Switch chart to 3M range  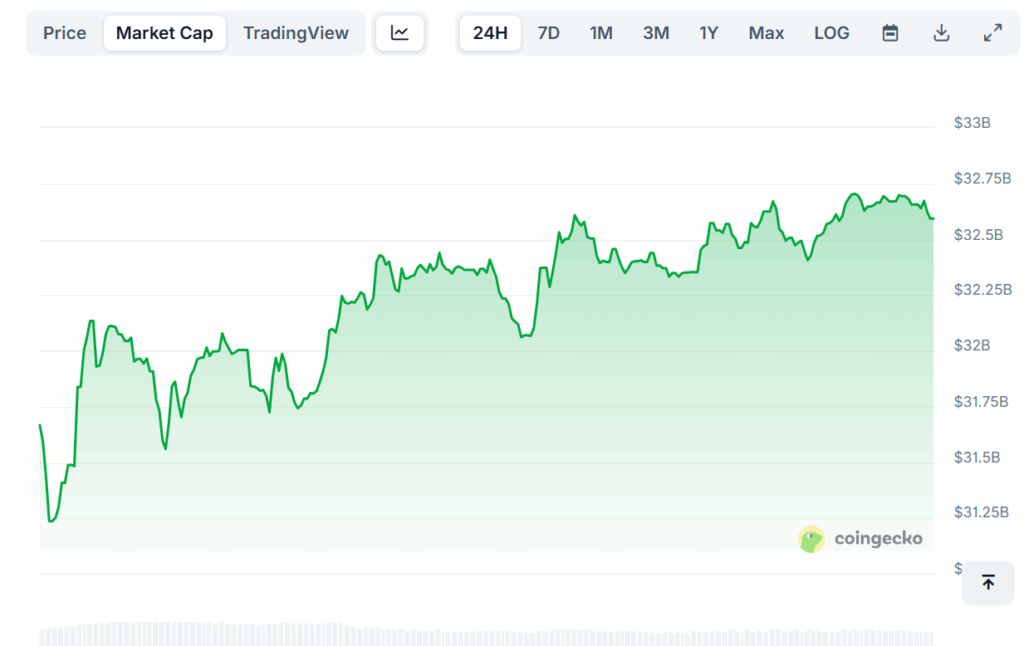[656, 33]
